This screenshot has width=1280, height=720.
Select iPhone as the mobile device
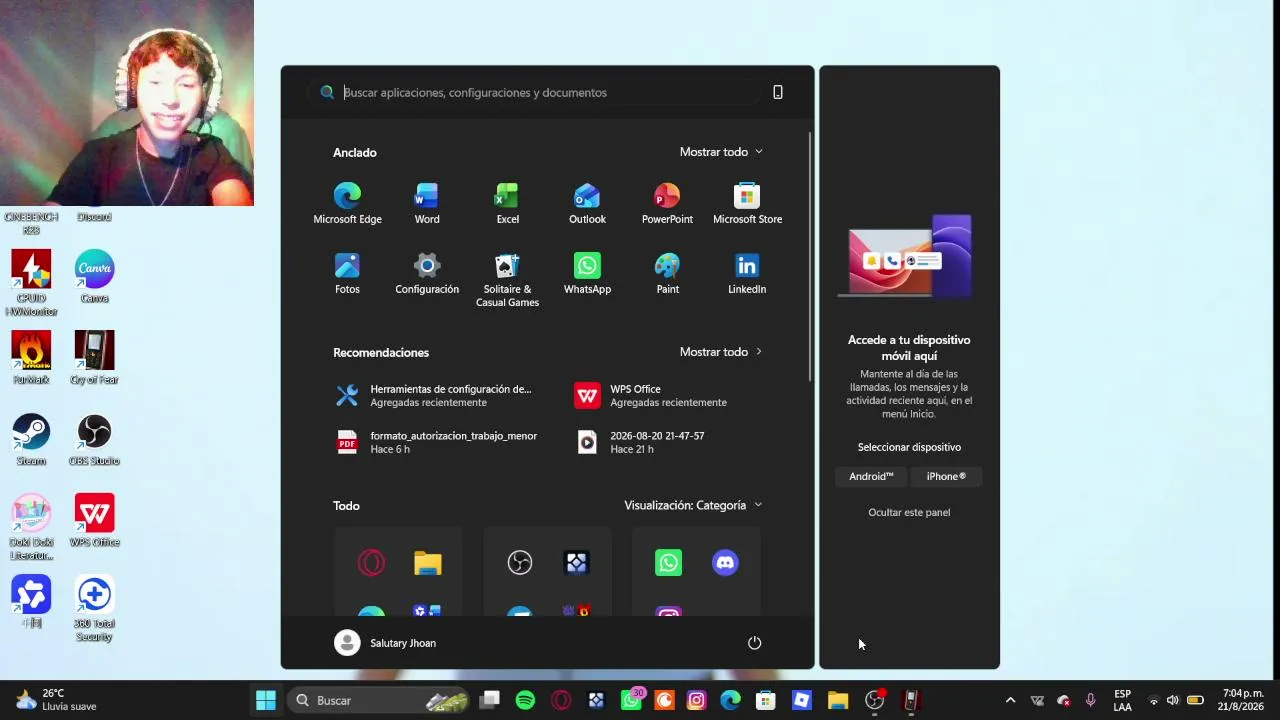(946, 476)
